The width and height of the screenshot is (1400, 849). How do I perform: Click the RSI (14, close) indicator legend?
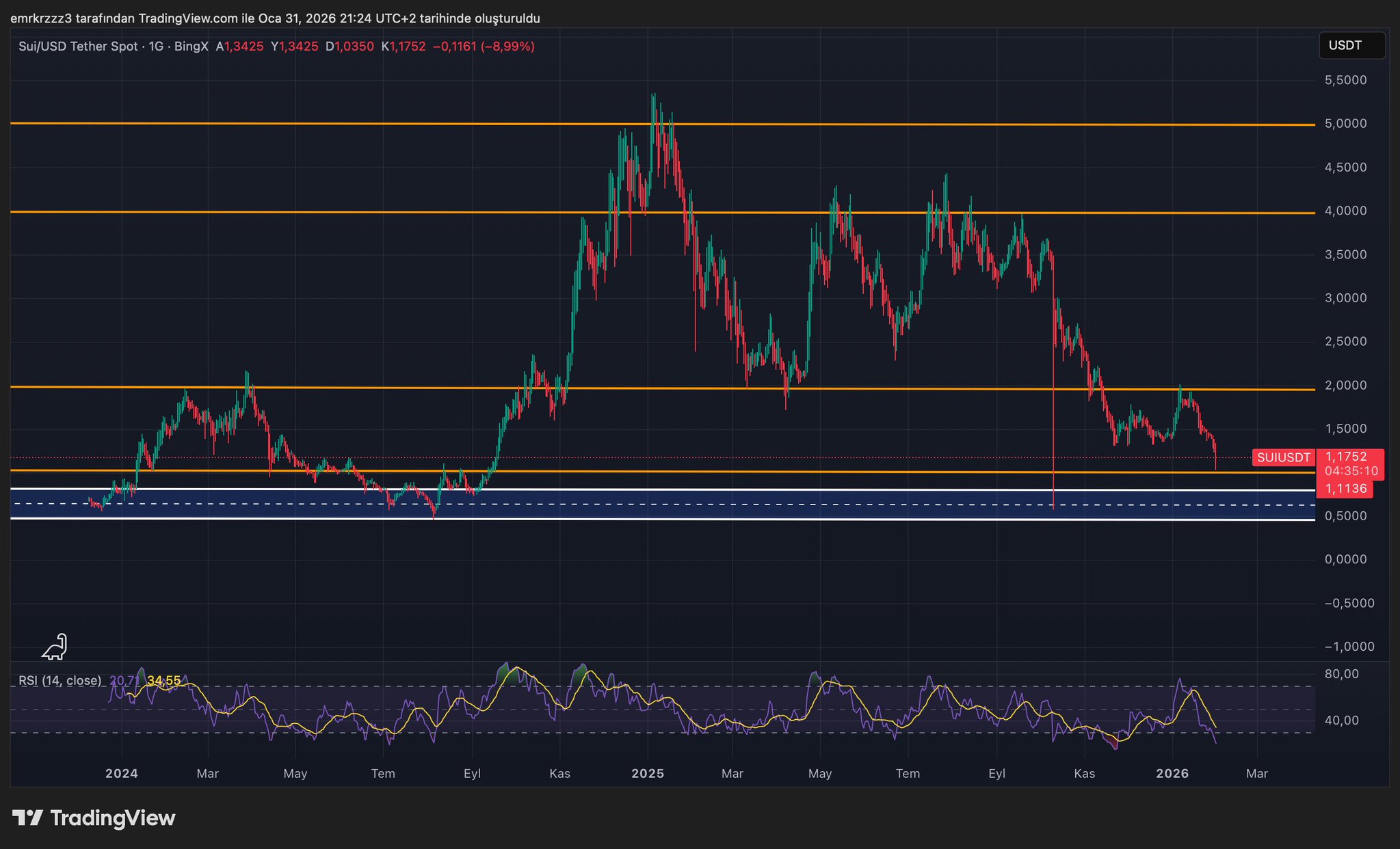(60, 681)
